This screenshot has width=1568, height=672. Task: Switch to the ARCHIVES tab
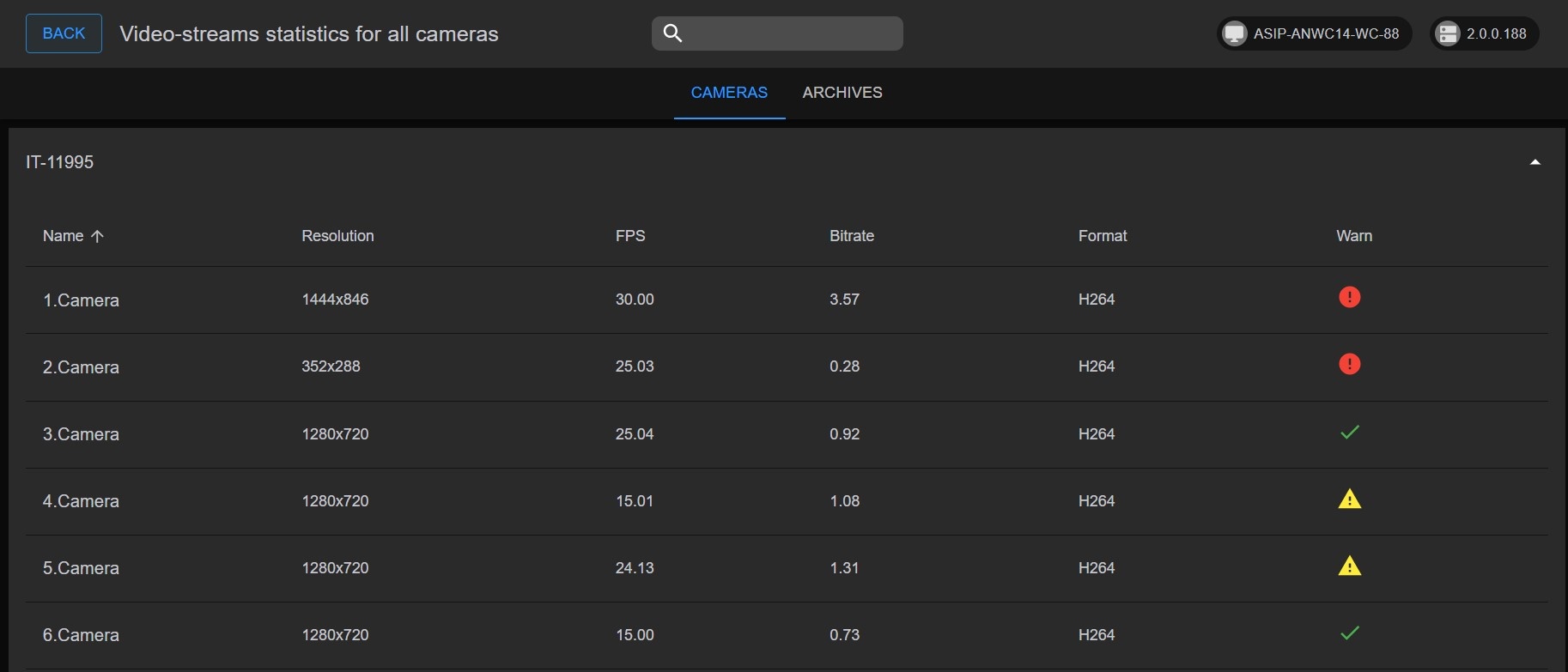pyautogui.click(x=842, y=93)
